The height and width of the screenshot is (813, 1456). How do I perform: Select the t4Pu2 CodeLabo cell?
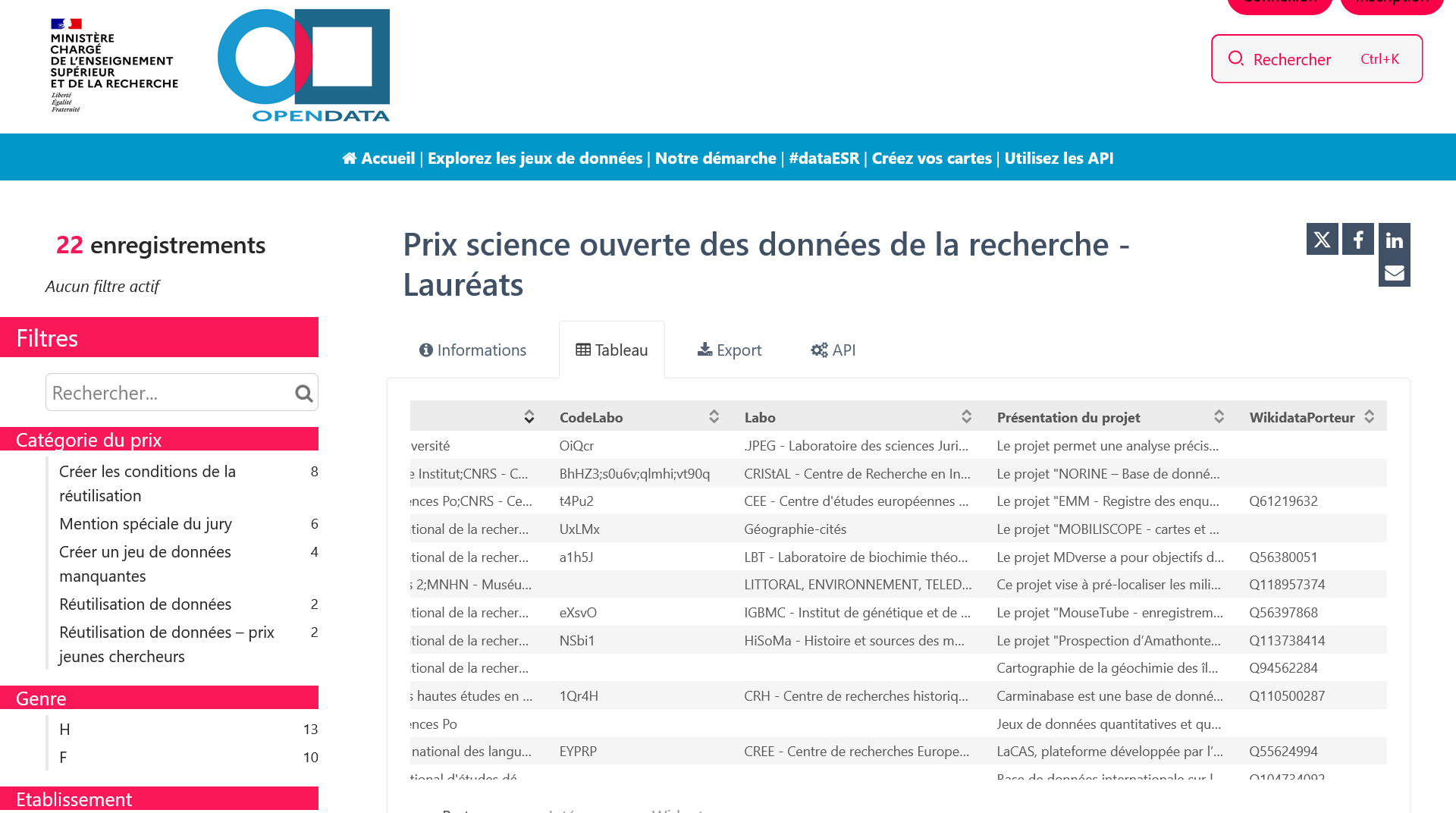click(x=576, y=501)
